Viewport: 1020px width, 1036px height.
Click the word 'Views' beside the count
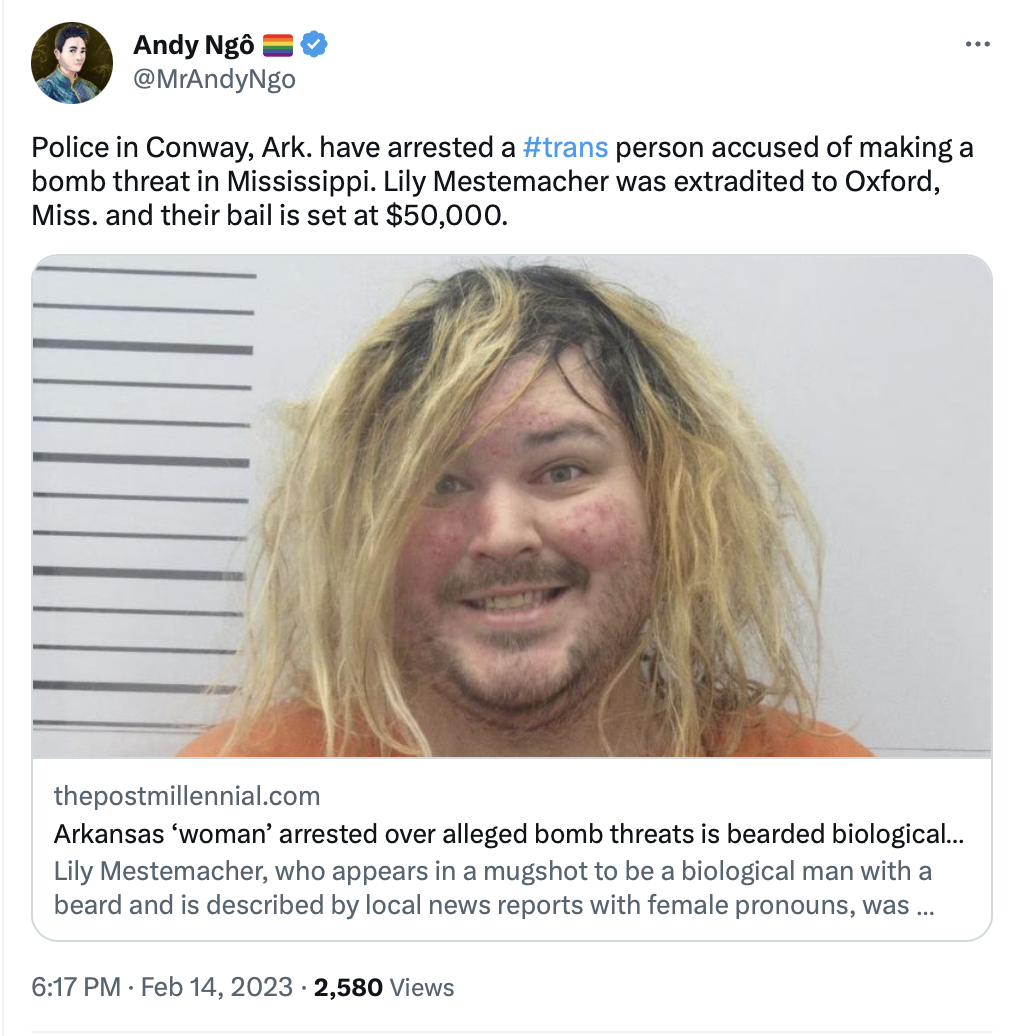pyautogui.click(x=422, y=987)
